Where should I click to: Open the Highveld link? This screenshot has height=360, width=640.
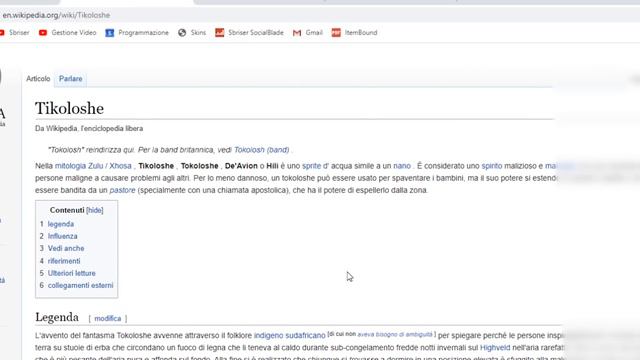click(x=495, y=348)
